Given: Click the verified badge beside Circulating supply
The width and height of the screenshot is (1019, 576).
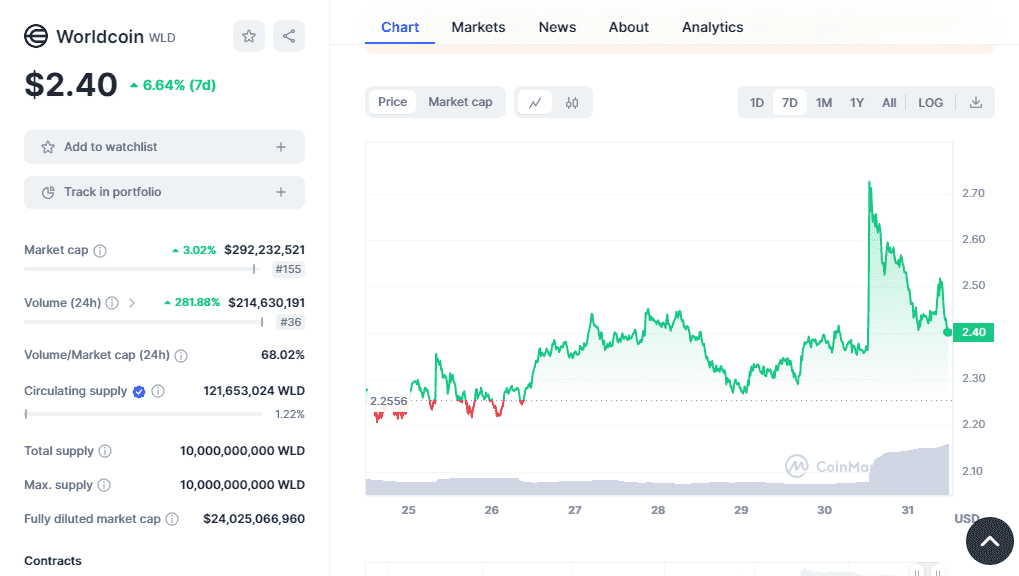Looking at the screenshot, I should [138, 391].
